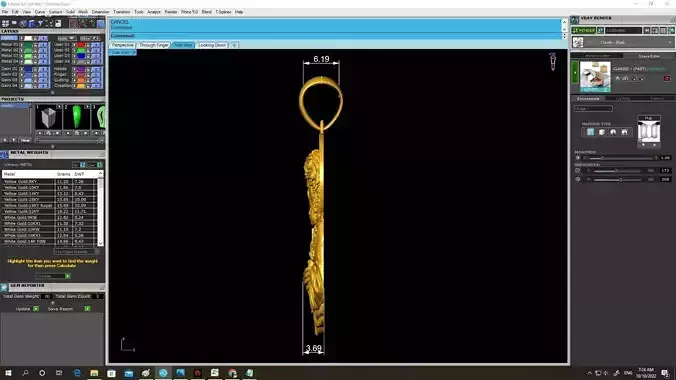
Task: Open the Lighting tab in V-Ray panel
Action: [623, 98]
